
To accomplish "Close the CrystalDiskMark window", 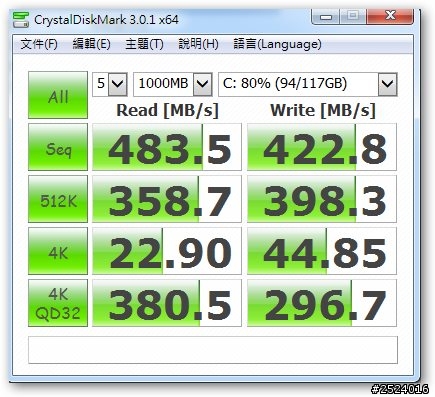I will [389, 16].
